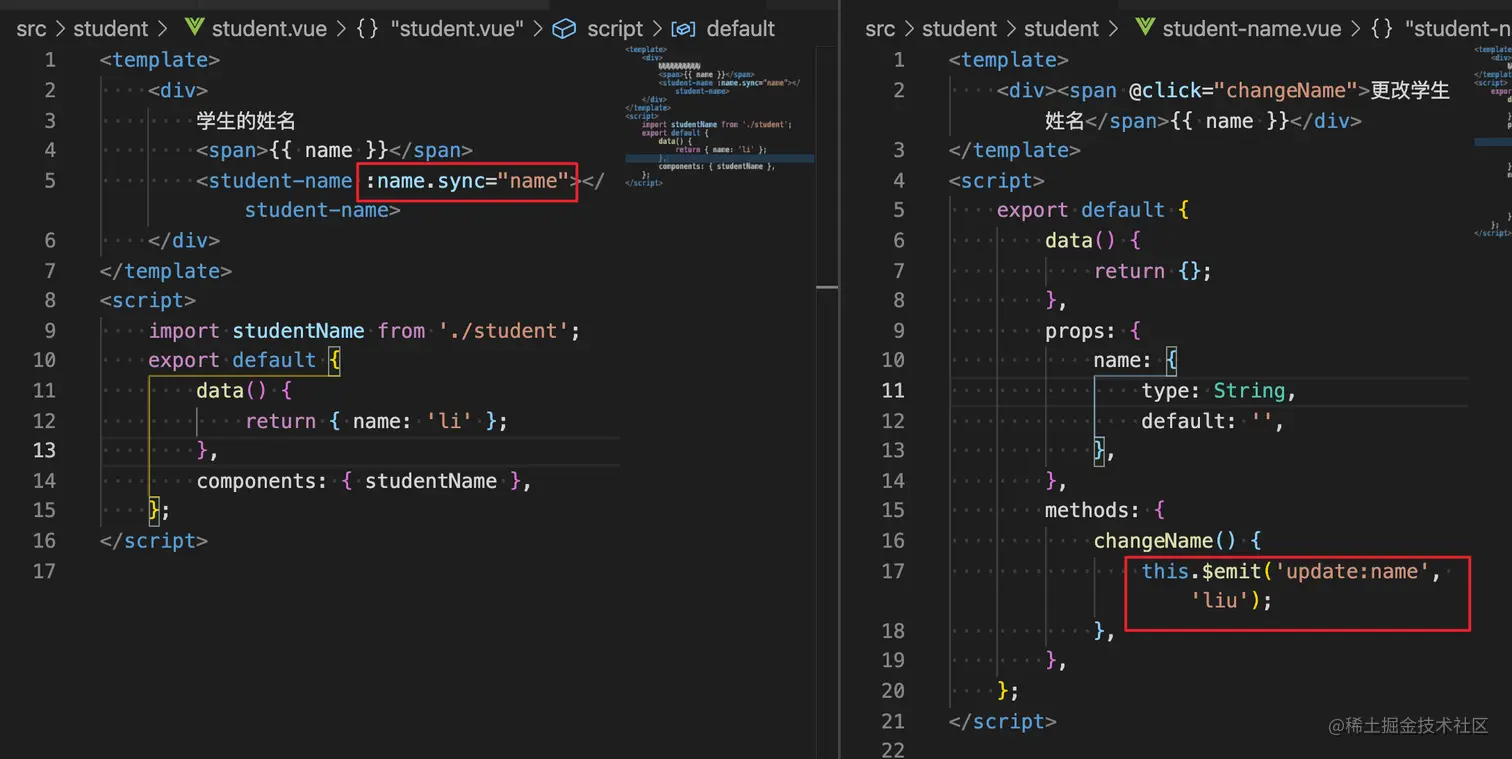Image resolution: width=1512 pixels, height=759 pixels.
Task: Click this.$emit('update:name', call
Action: (x=1292, y=571)
